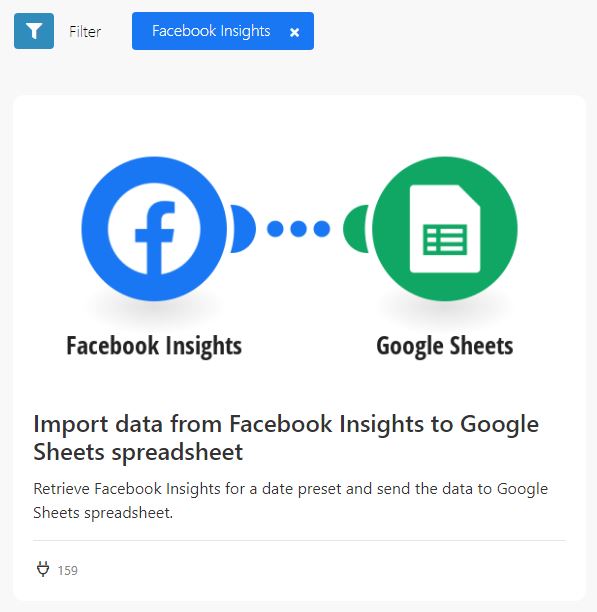Click the three blue connector dots
This screenshot has height=612, width=597.
click(x=298, y=229)
